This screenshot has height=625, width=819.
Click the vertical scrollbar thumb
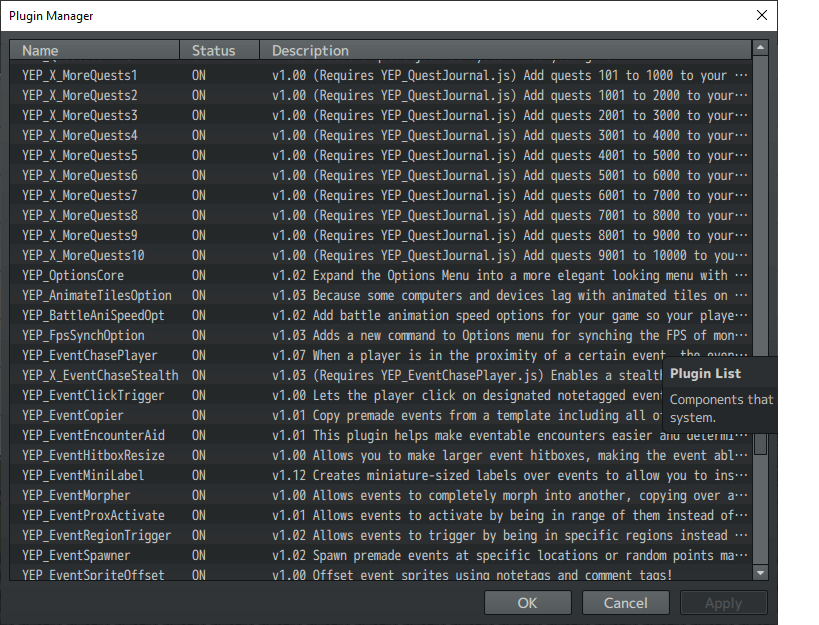point(760,443)
